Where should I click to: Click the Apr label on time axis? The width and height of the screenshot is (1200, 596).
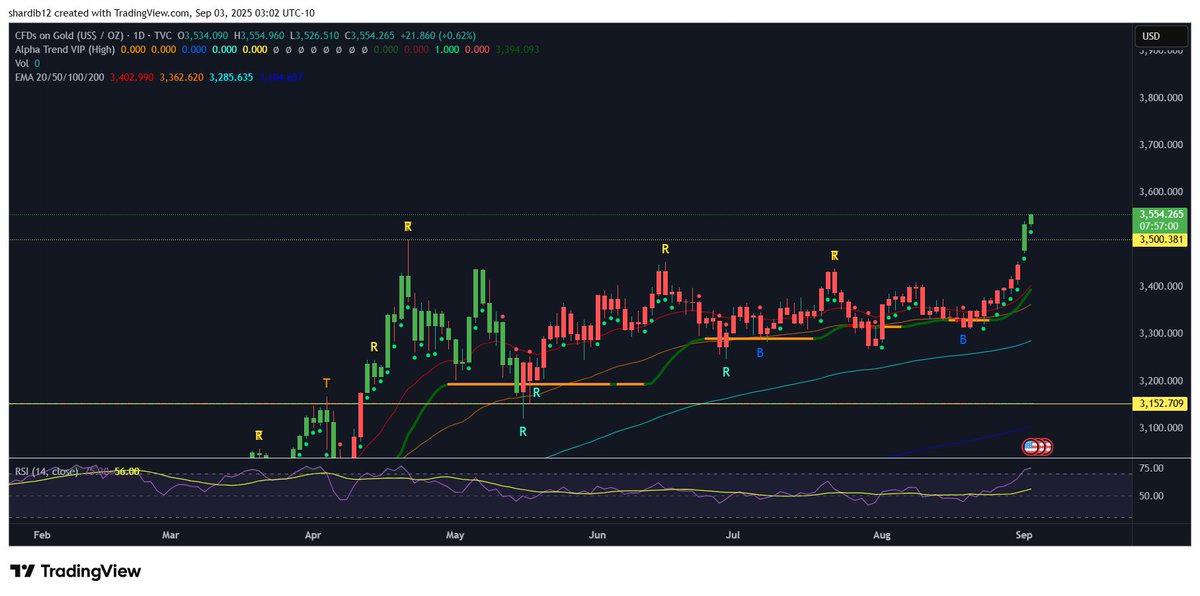pyautogui.click(x=312, y=536)
